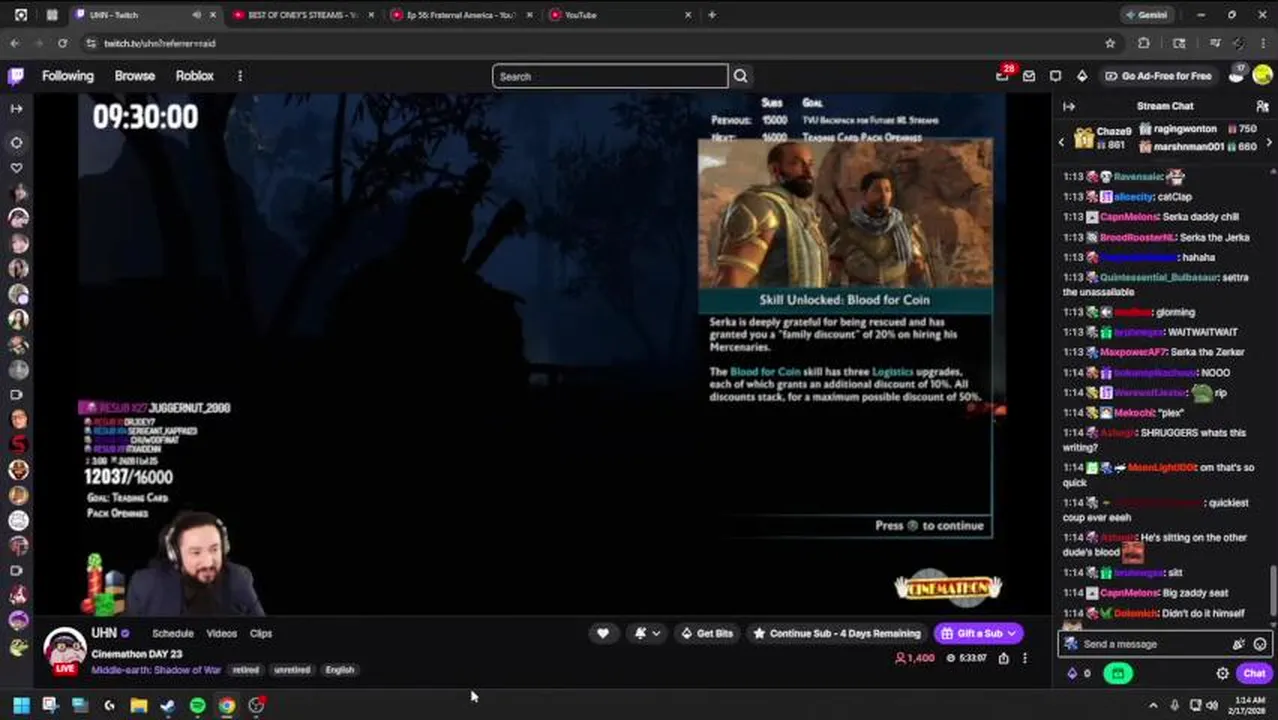
Task: Open the header more options dots menu
Action: point(239,76)
